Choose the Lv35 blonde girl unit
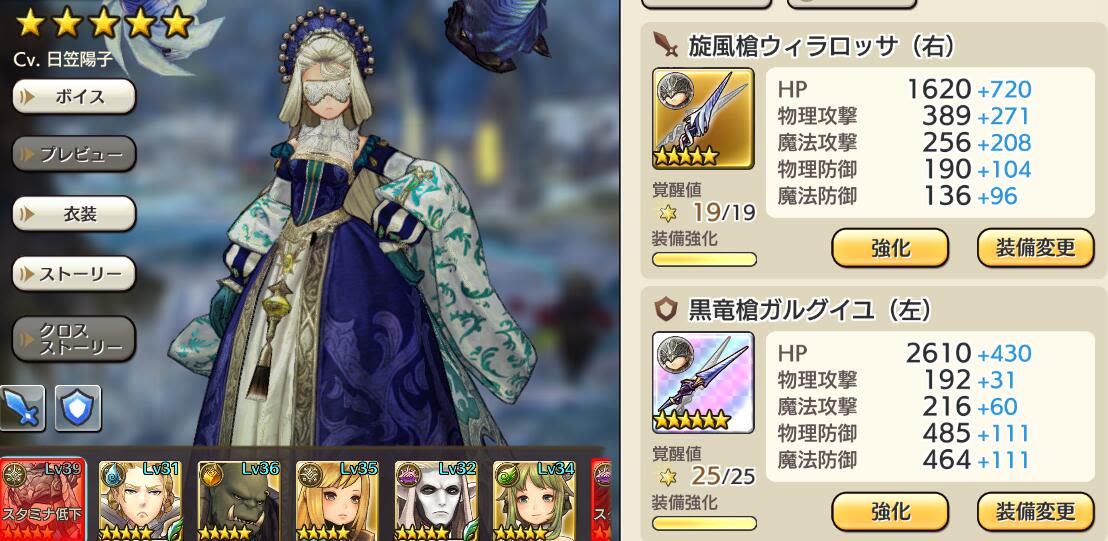The width and height of the screenshot is (1108, 541). (x=337, y=500)
